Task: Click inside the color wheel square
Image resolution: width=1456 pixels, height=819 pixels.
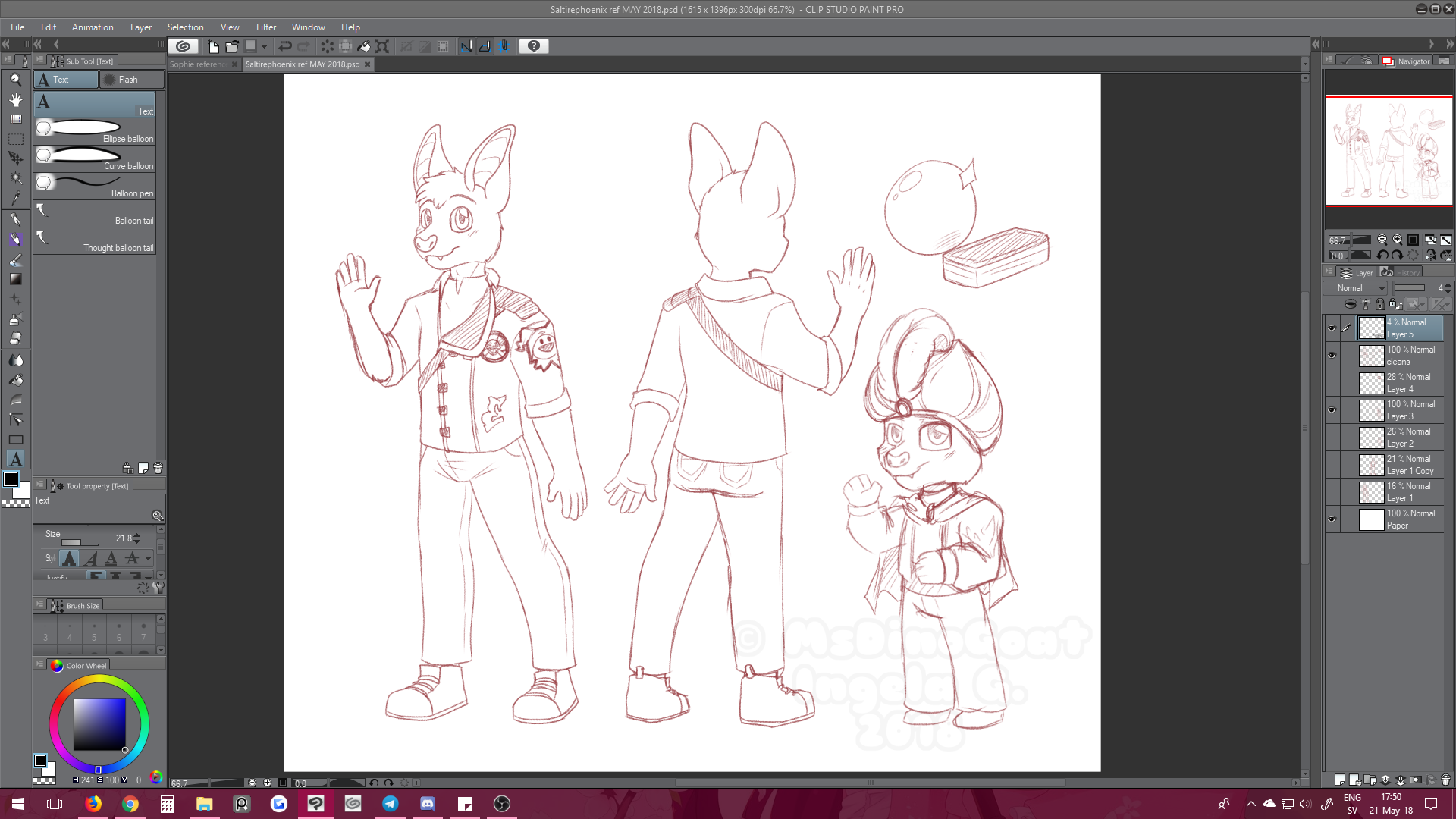Action: click(99, 724)
